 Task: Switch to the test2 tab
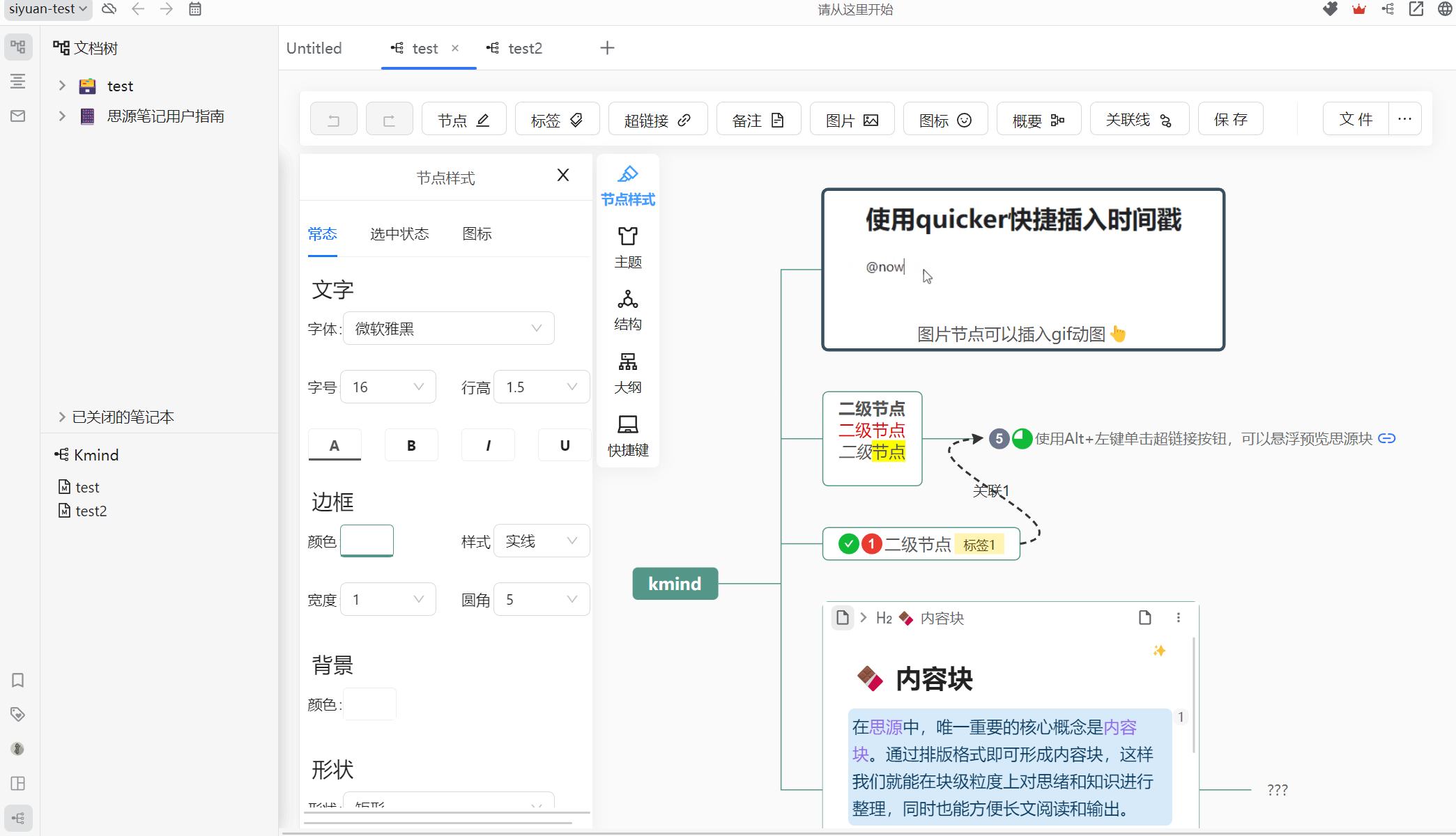[515, 48]
